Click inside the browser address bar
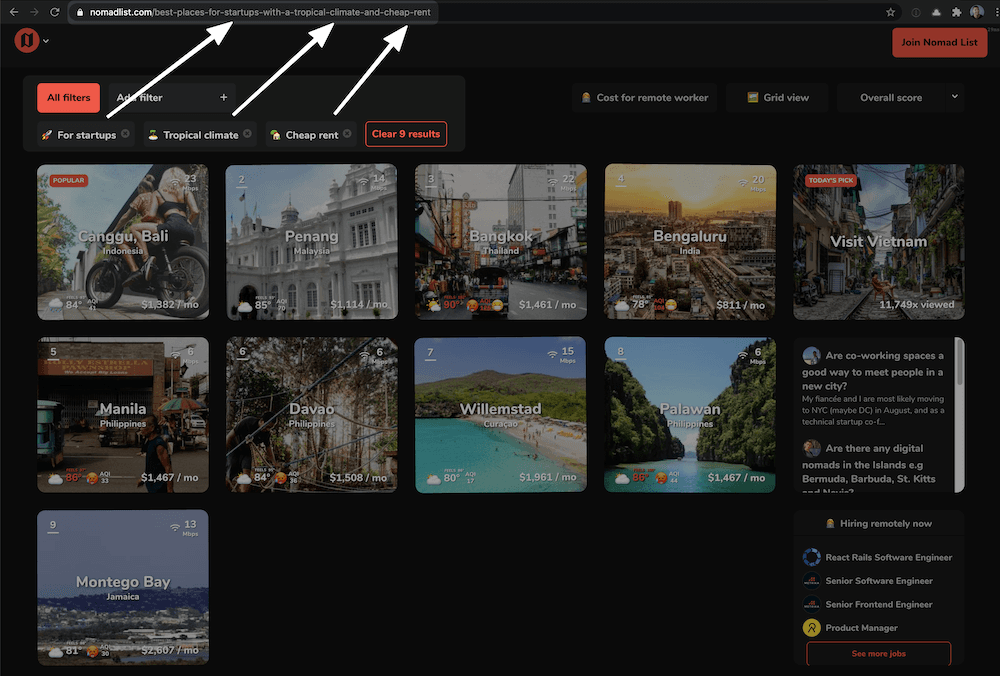This screenshot has width=1000, height=676. tap(250, 13)
